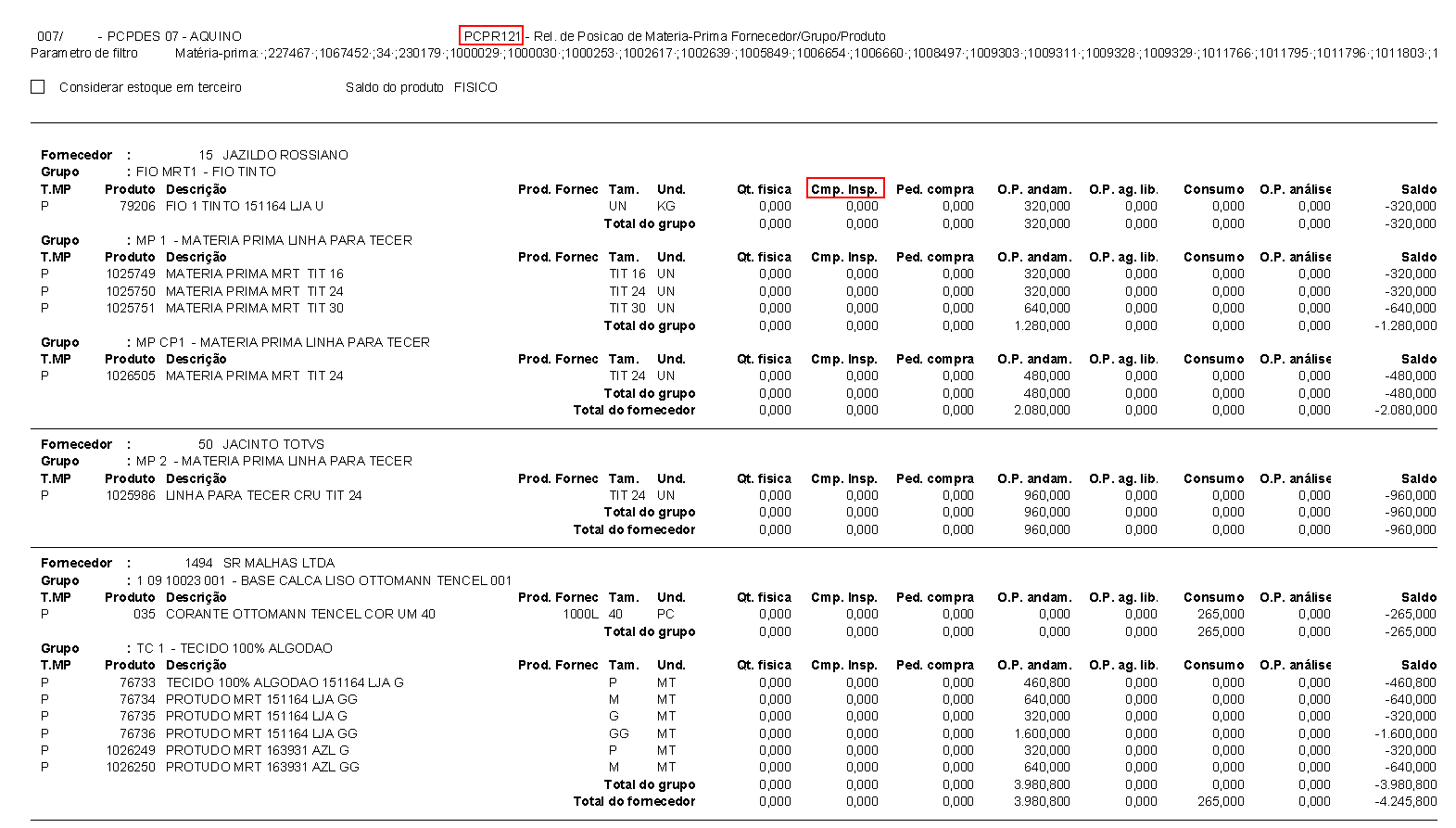
Task: Select the title "Rel. de Posicao de Materia-Prima Fornecedor/Grupo/Produto"
Action: click(x=710, y=36)
